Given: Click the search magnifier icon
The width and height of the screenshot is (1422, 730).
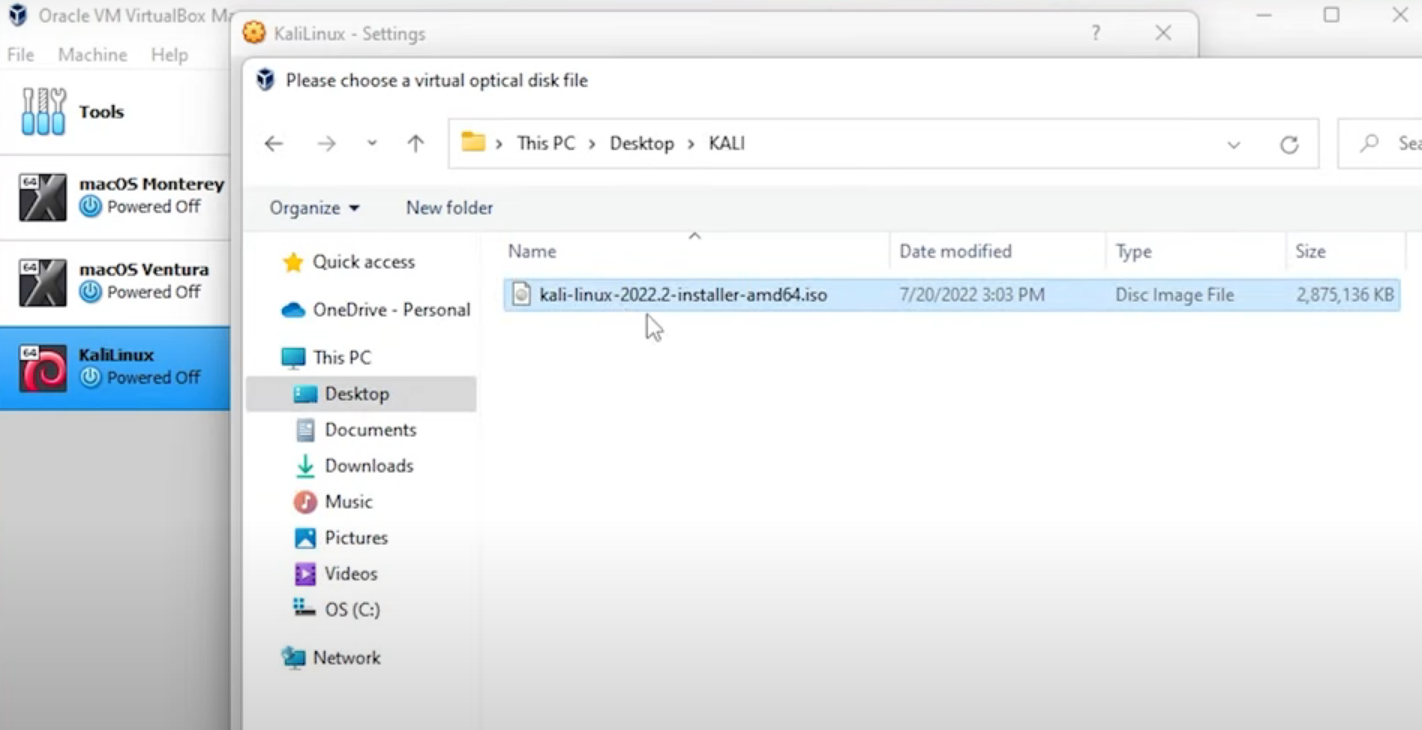Looking at the screenshot, I should coord(1369,144).
